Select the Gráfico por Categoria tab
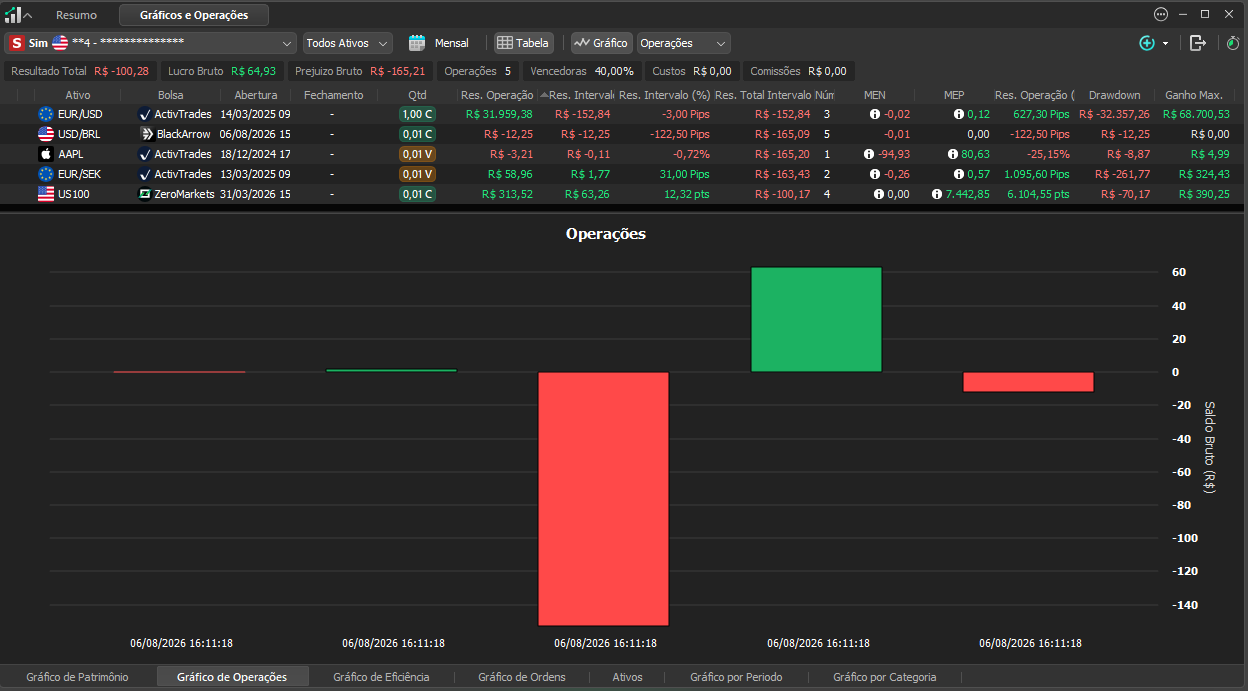This screenshot has width=1248, height=691. tap(884, 677)
